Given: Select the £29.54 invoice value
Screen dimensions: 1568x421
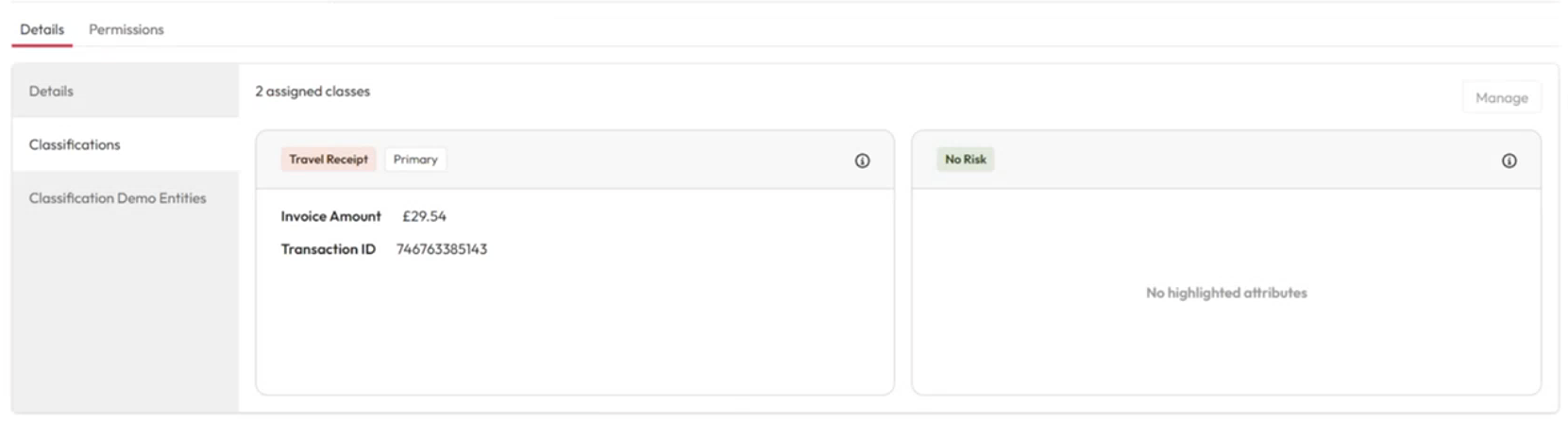Looking at the screenshot, I should [x=424, y=216].
